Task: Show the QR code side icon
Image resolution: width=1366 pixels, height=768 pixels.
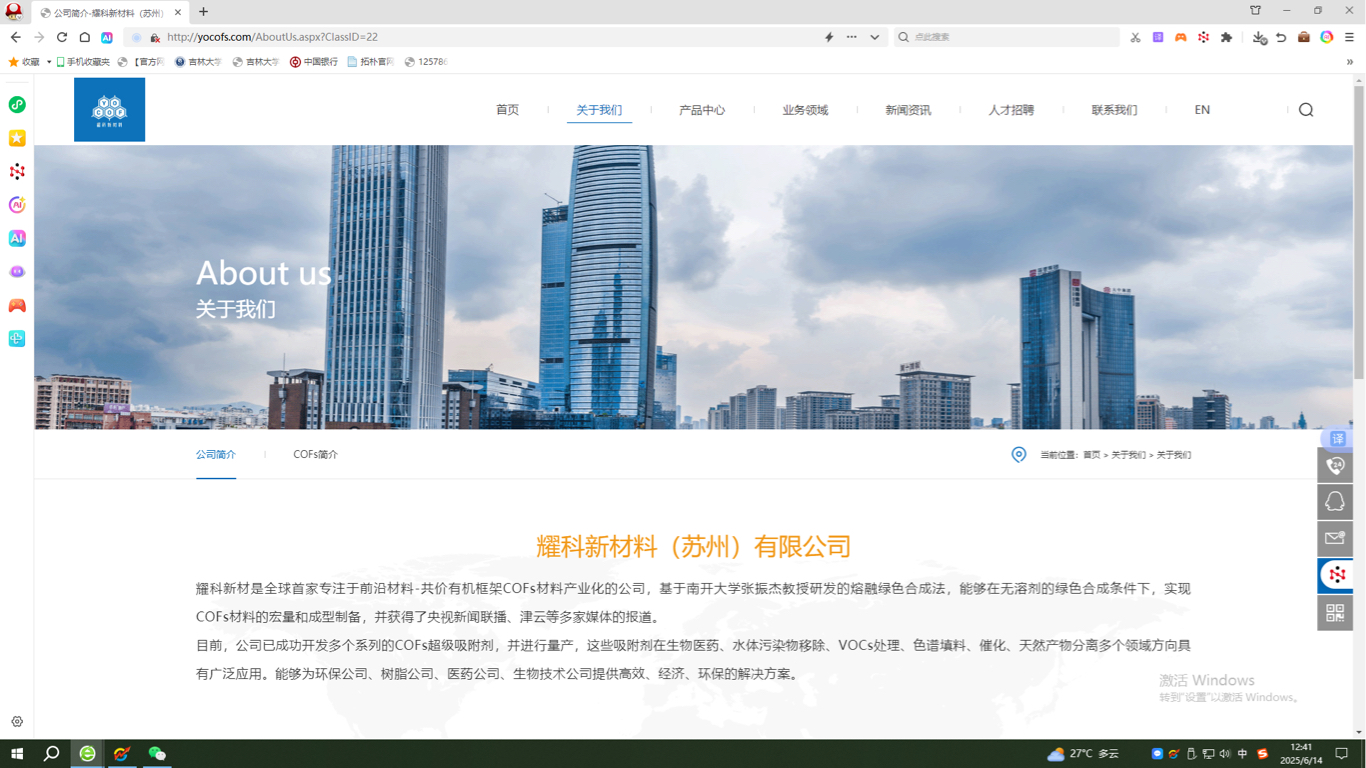Action: 1335,613
